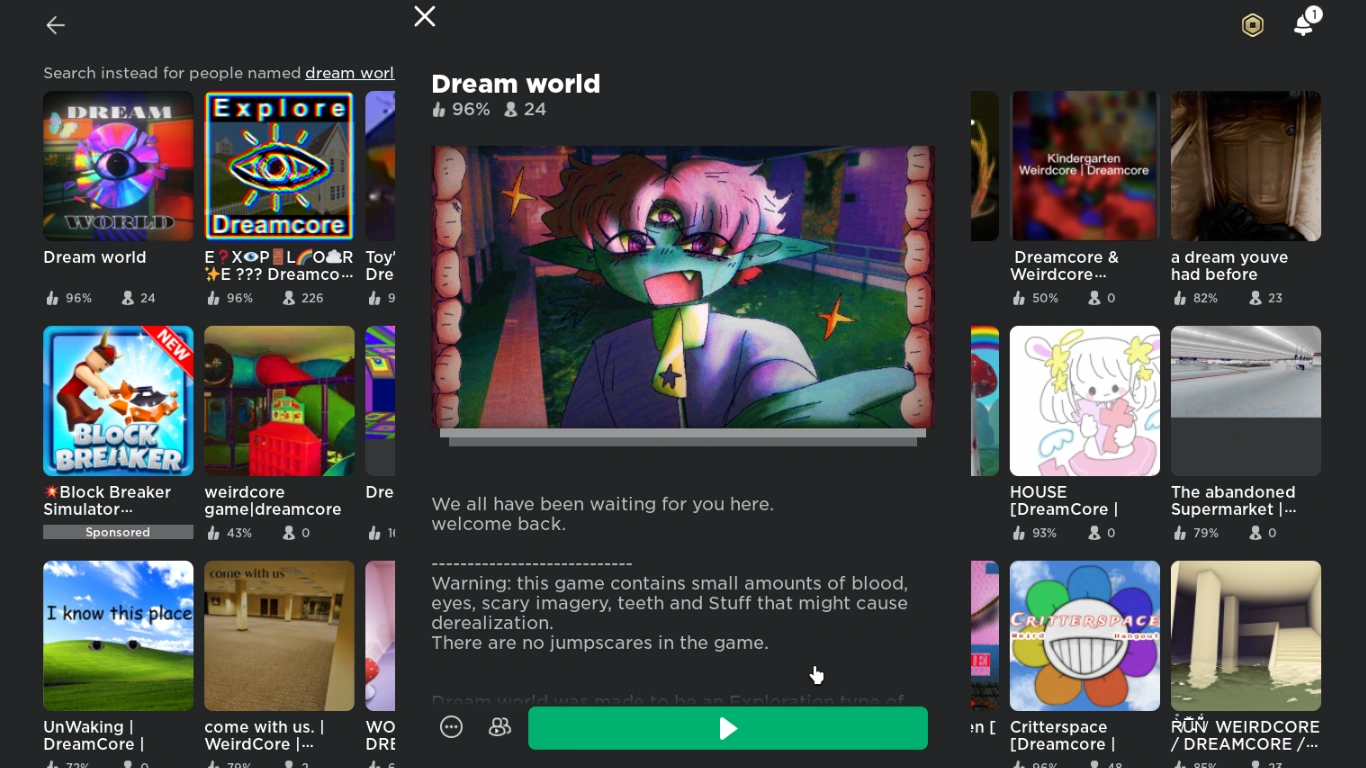Open the come with us. WeirdCore game
The image size is (1366, 768).
pos(279,635)
